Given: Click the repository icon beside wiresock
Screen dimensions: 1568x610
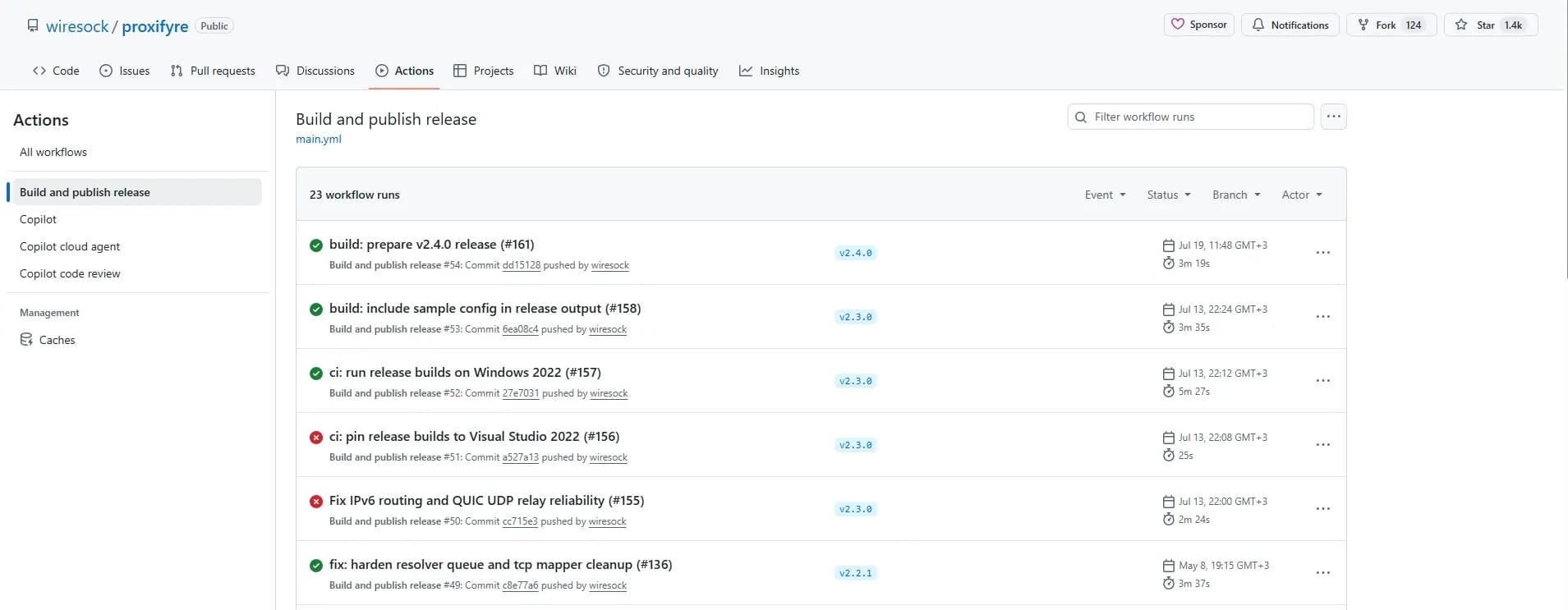Looking at the screenshot, I should point(33,25).
